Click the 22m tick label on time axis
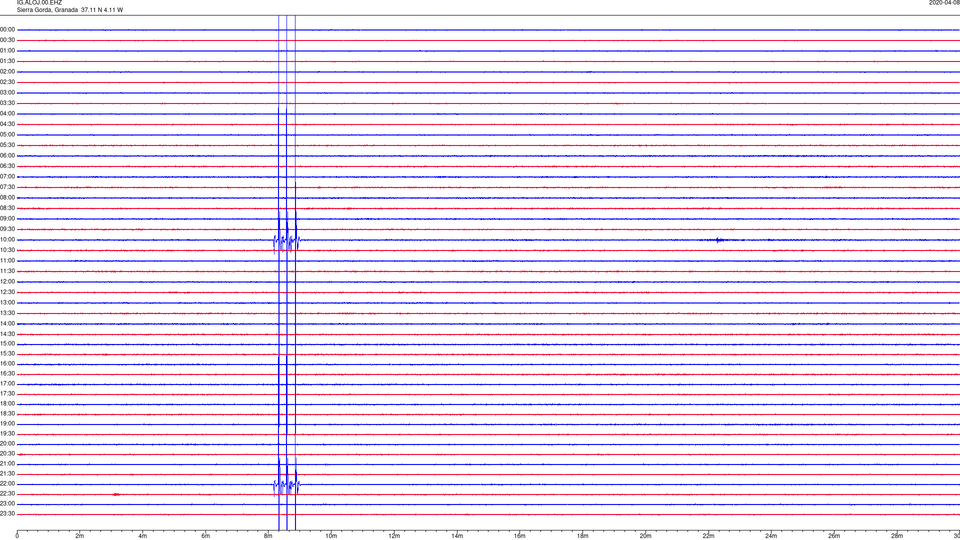The width and height of the screenshot is (960, 540). 708,536
